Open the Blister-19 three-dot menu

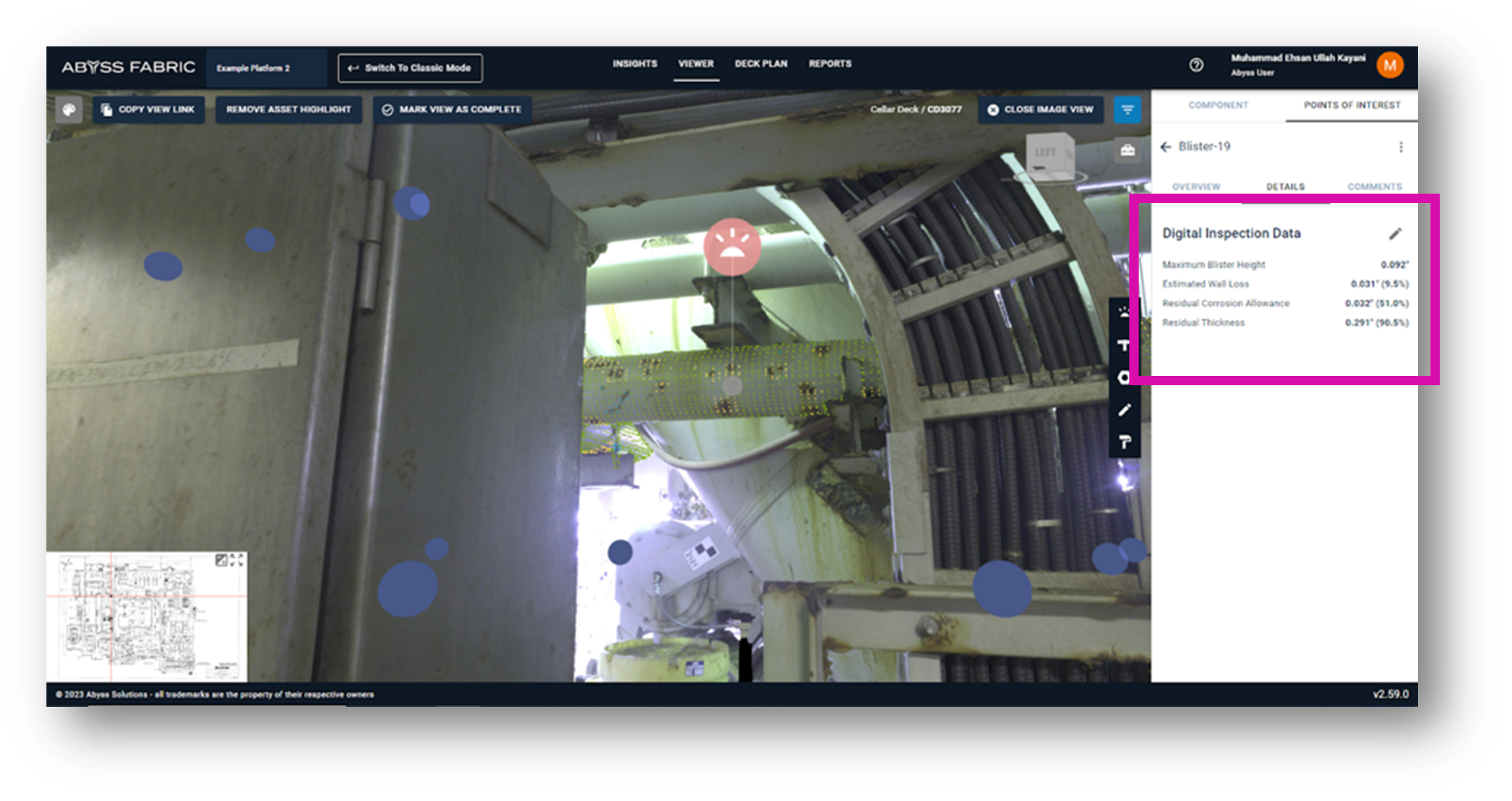point(1401,147)
